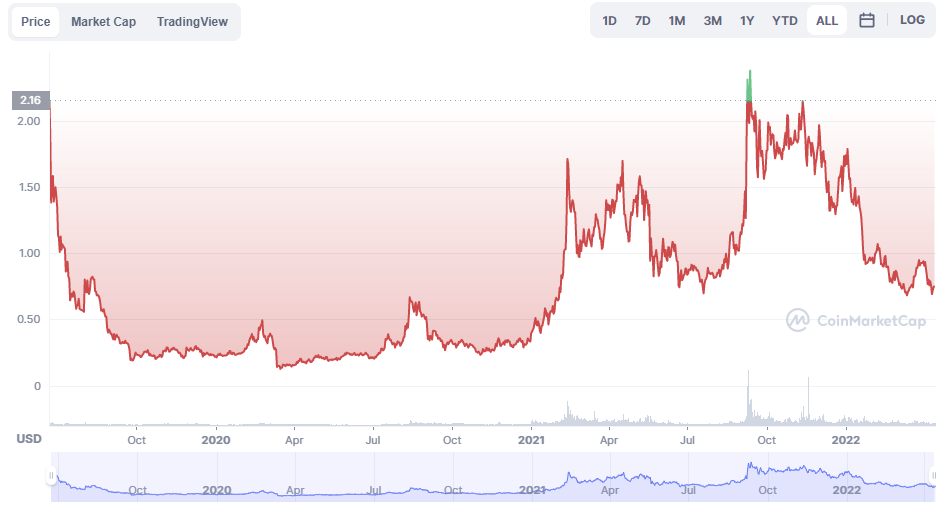
Task: Click the 2.00 y-axis label
Action: [29, 121]
